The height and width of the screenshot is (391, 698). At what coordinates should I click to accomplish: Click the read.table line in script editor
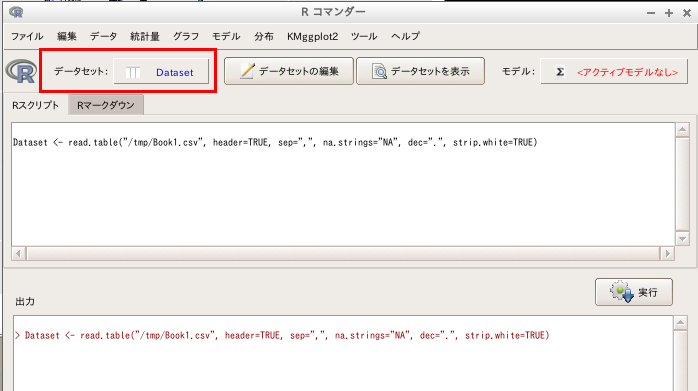click(x=275, y=143)
